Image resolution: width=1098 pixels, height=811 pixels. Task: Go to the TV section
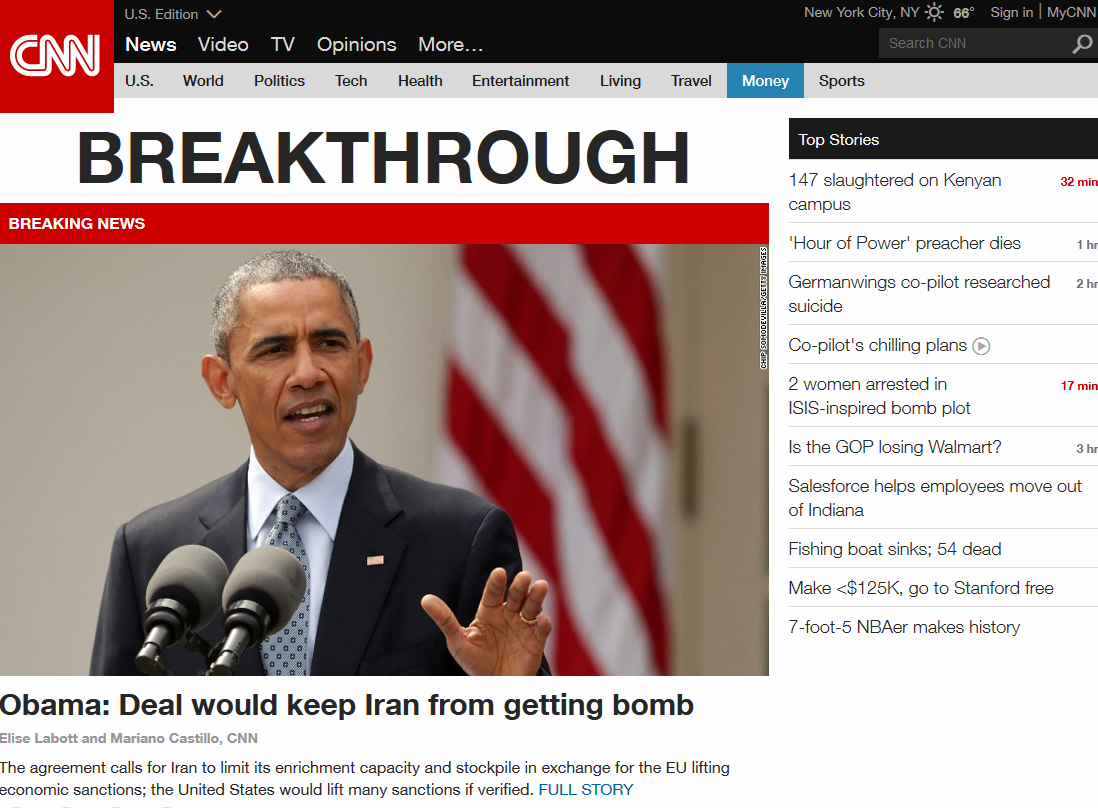tap(282, 45)
